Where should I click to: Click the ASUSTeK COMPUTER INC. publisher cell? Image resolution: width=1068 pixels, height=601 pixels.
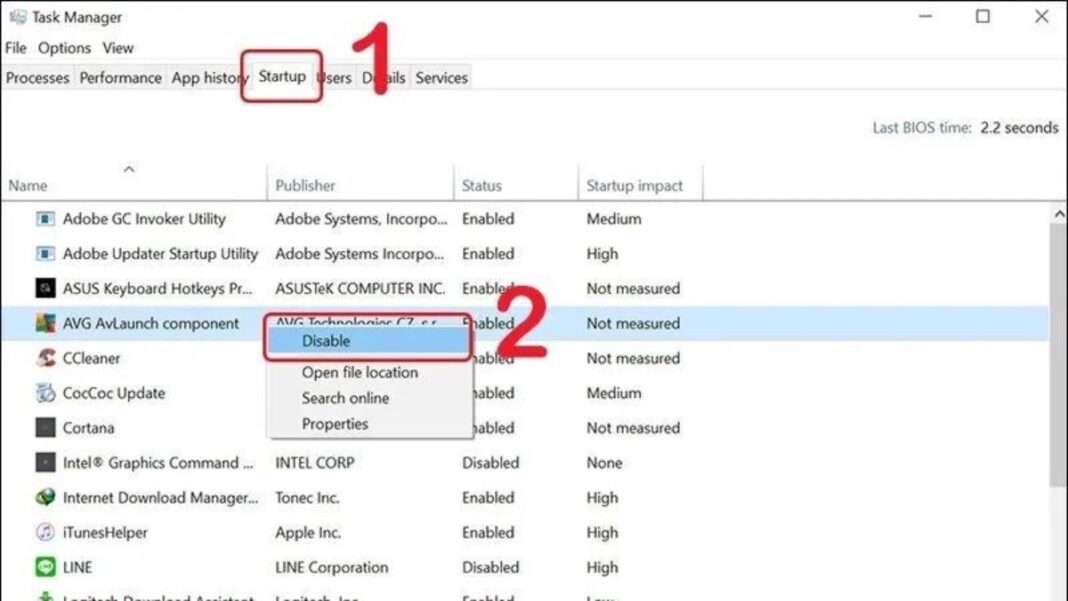pyautogui.click(x=360, y=288)
